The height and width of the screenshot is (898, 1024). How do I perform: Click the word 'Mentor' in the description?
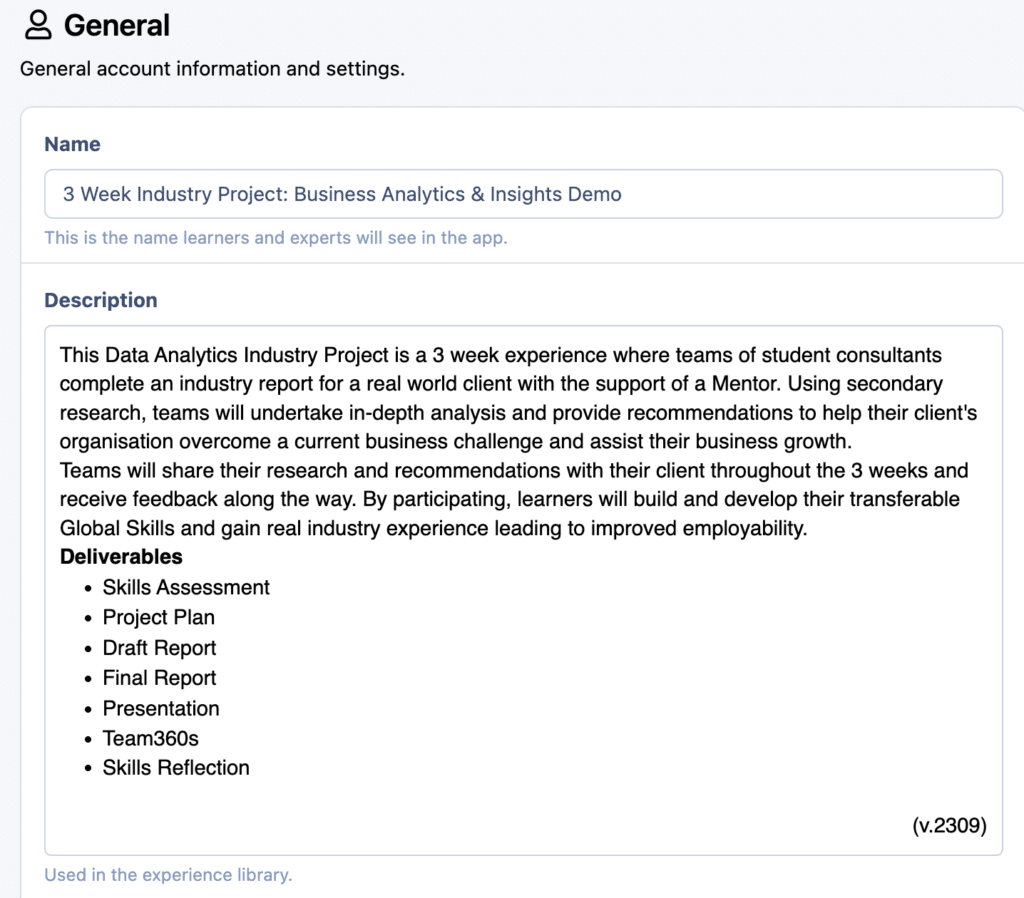coord(745,384)
